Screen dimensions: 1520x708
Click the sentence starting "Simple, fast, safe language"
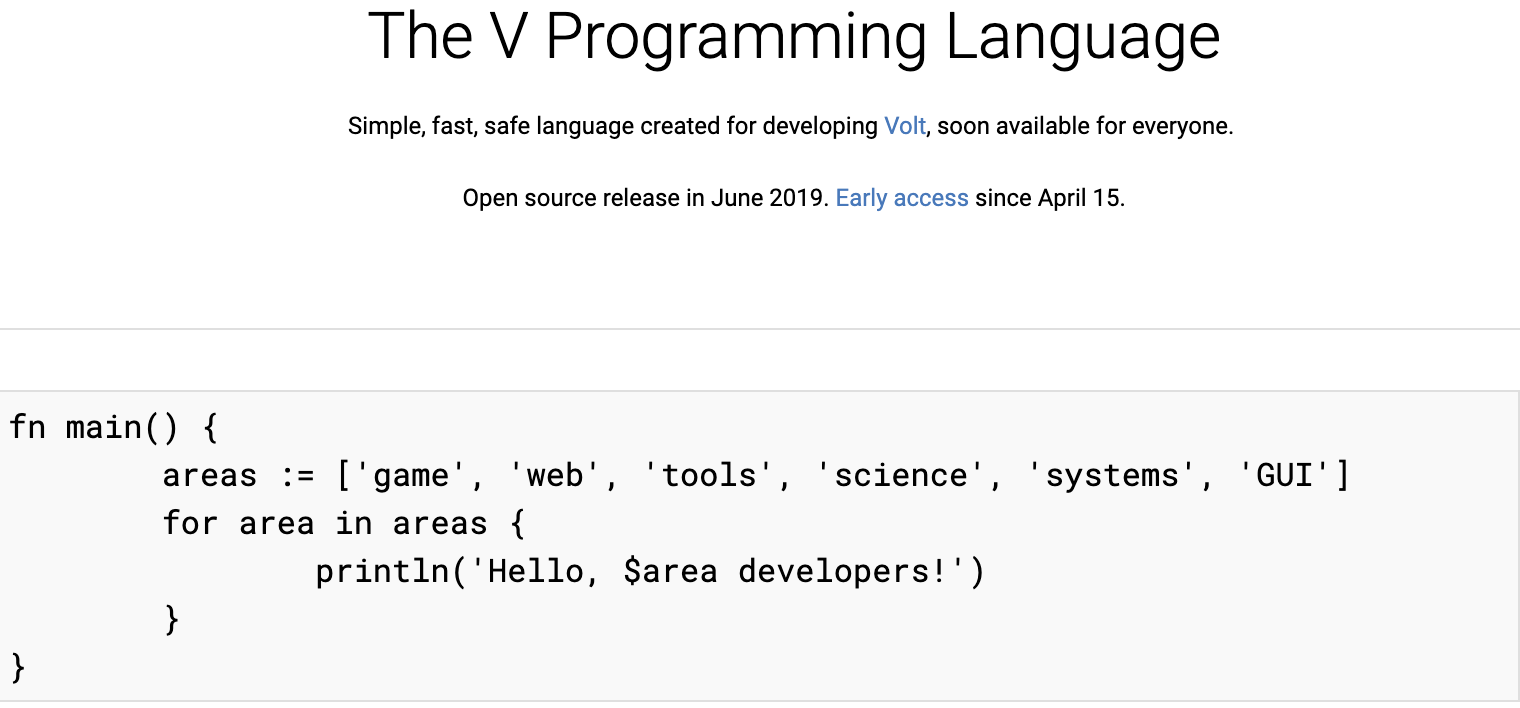point(791,127)
